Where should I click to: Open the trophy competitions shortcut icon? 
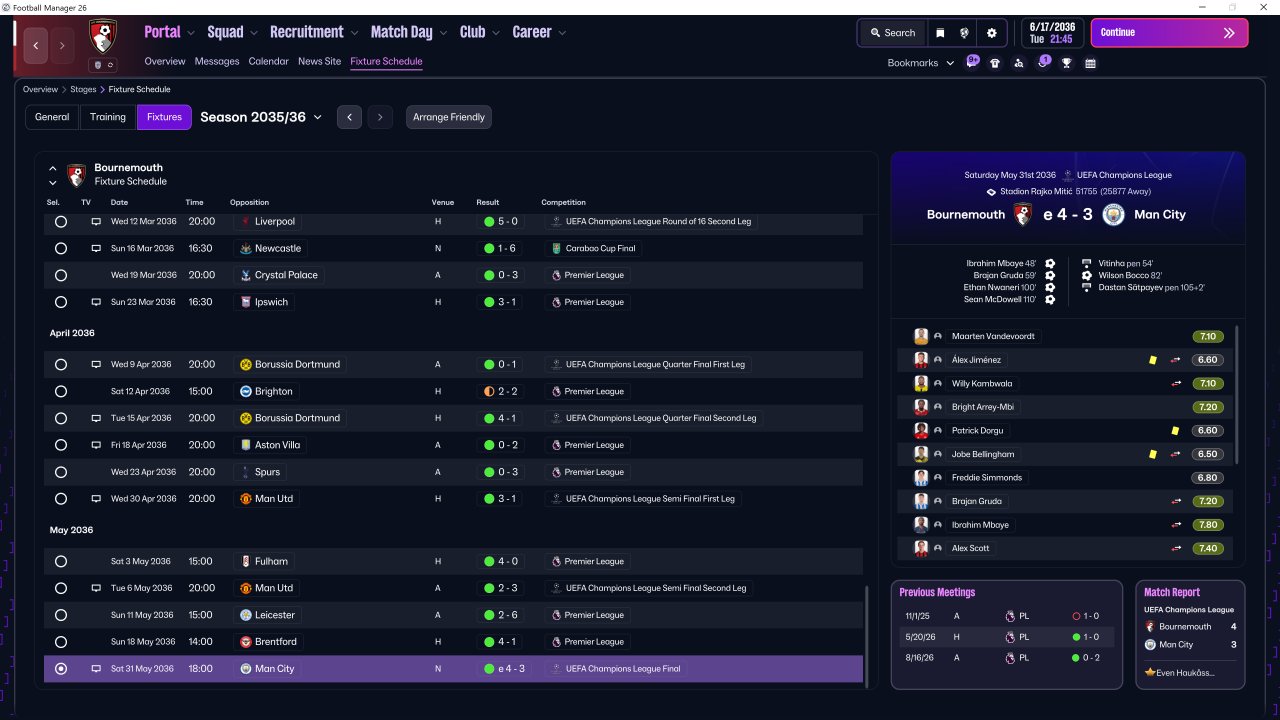click(x=1067, y=63)
